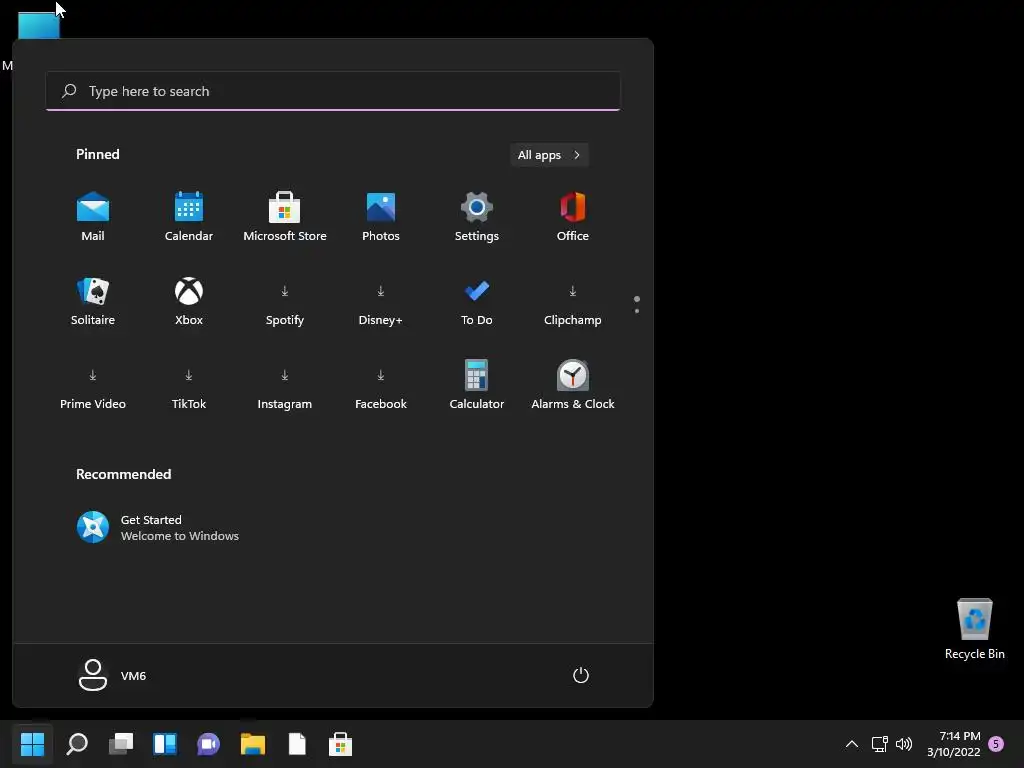Click the Type here to search box
This screenshot has height=768, width=1024.
(x=333, y=91)
